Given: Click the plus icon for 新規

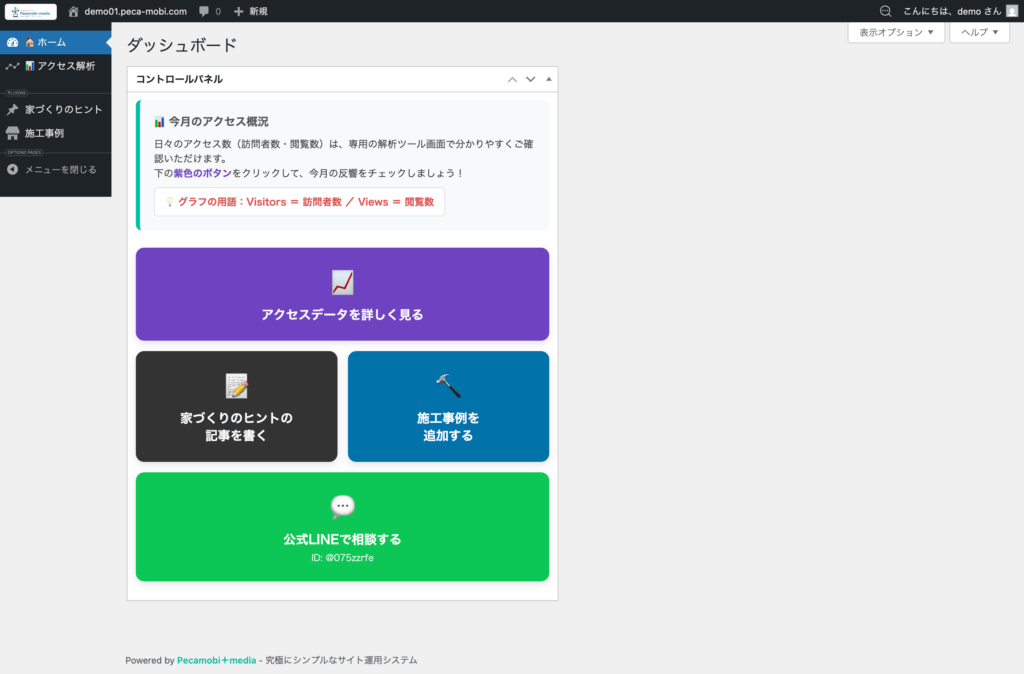Looking at the screenshot, I should click(238, 11).
